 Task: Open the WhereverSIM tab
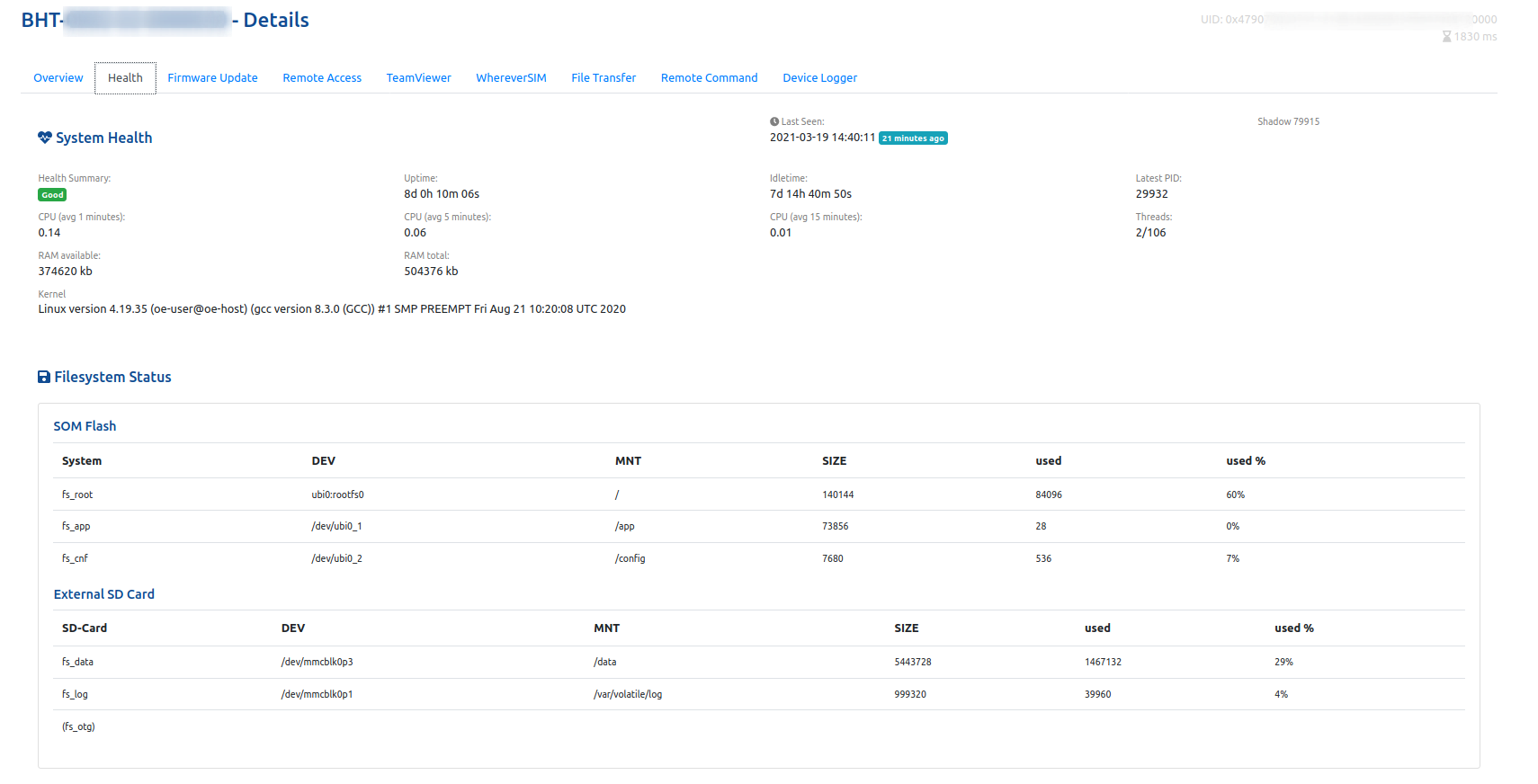tap(511, 78)
